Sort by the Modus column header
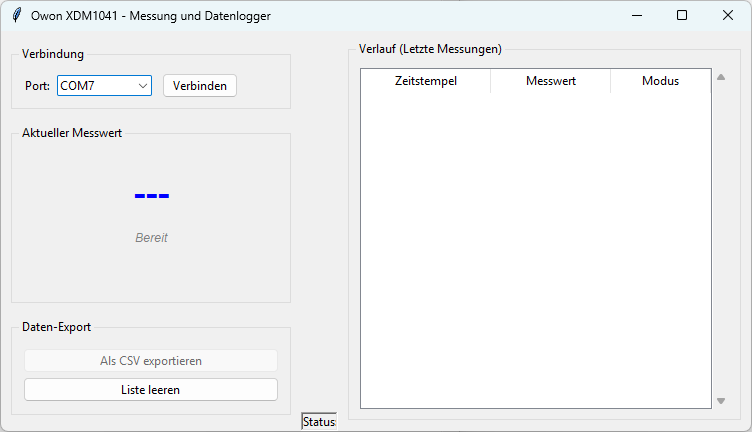The width and height of the screenshot is (752, 432). point(660,81)
